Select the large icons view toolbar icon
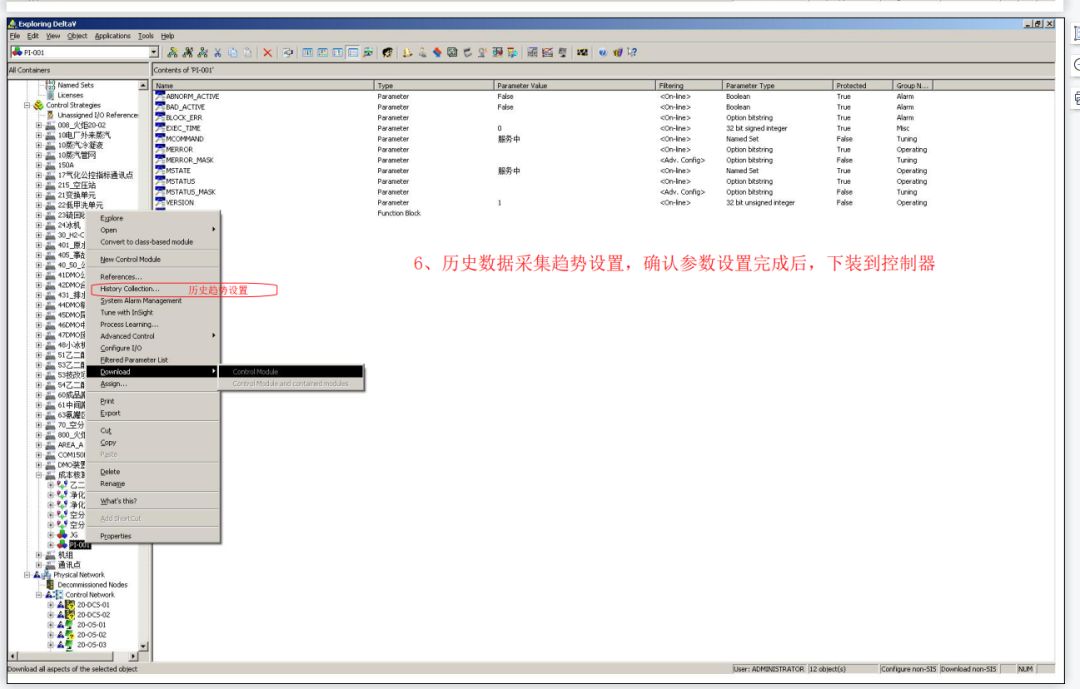This screenshot has width=1080, height=689. [x=307, y=52]
